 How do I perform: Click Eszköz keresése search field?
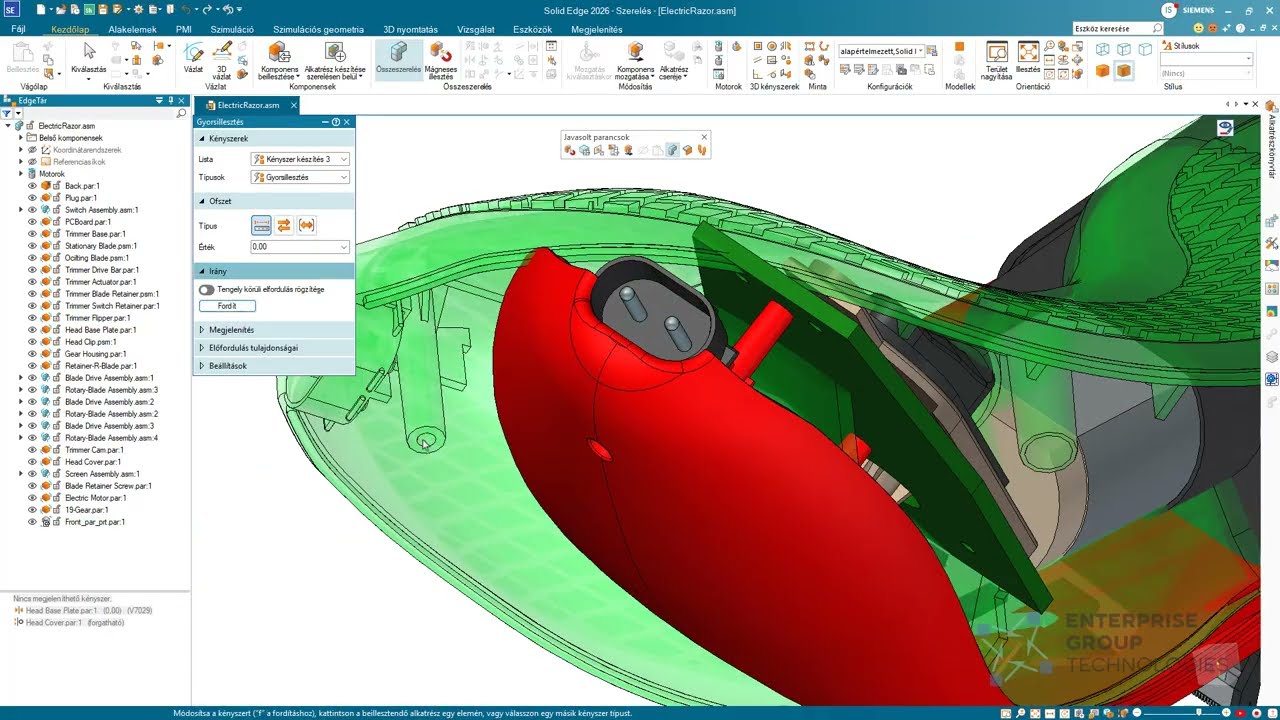[x=1117, y=28]
